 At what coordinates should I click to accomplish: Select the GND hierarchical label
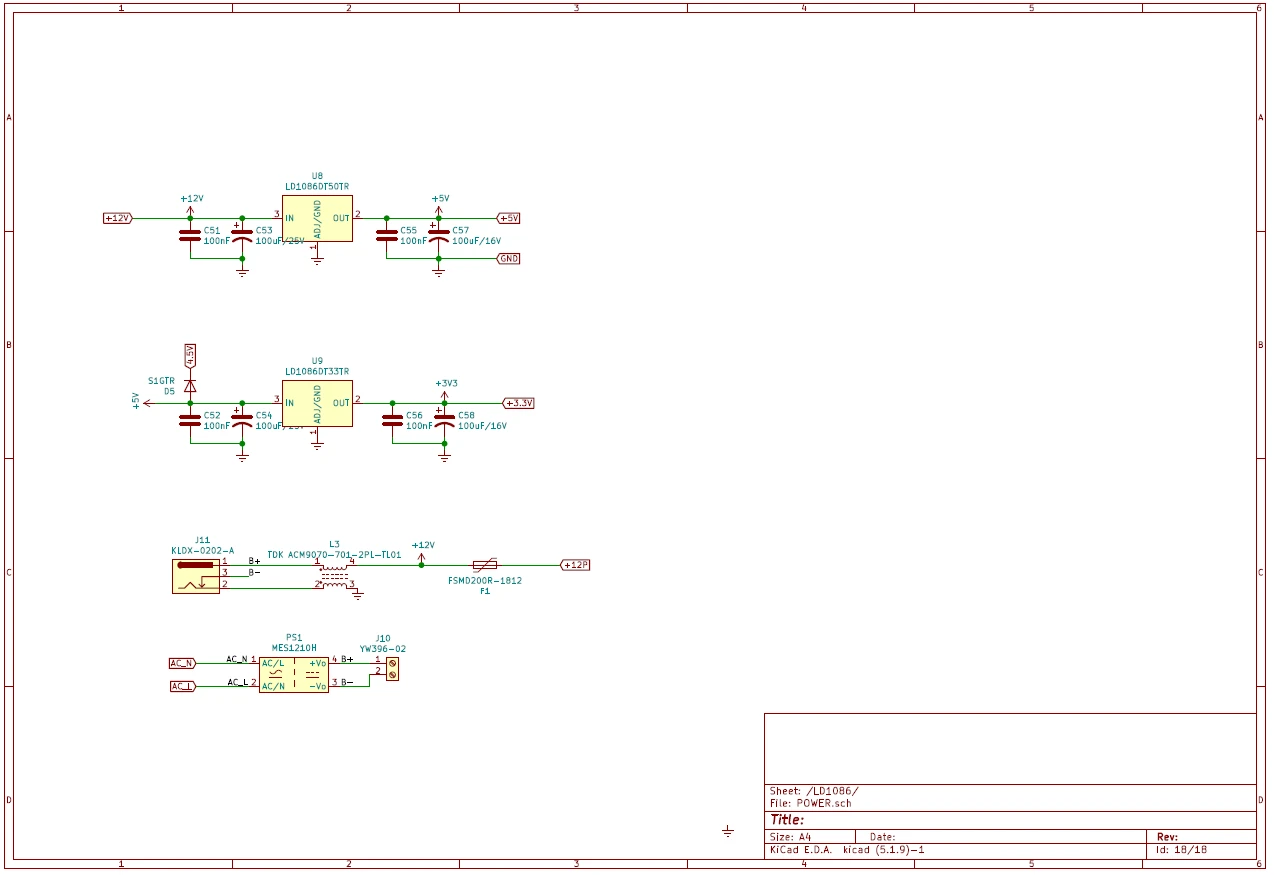point(509,258)
